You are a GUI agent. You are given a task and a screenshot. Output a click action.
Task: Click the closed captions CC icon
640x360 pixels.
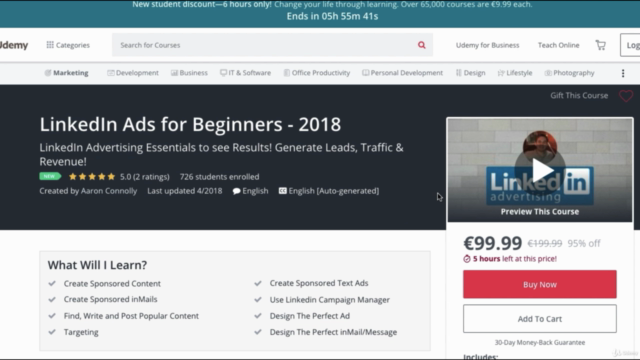(x=282, y=191)
